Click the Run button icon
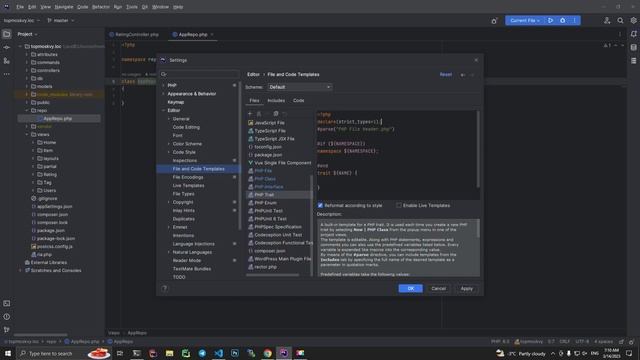The image size is (640, 360). (550, 20)
